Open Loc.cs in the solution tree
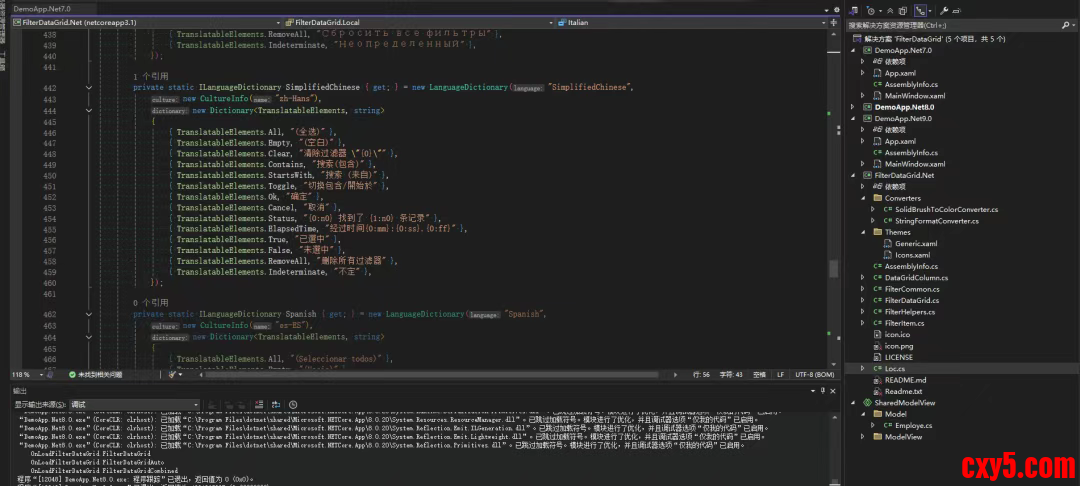Image resolution: width=1080 pixels, height=486 pixels. [x=894, y=368]
